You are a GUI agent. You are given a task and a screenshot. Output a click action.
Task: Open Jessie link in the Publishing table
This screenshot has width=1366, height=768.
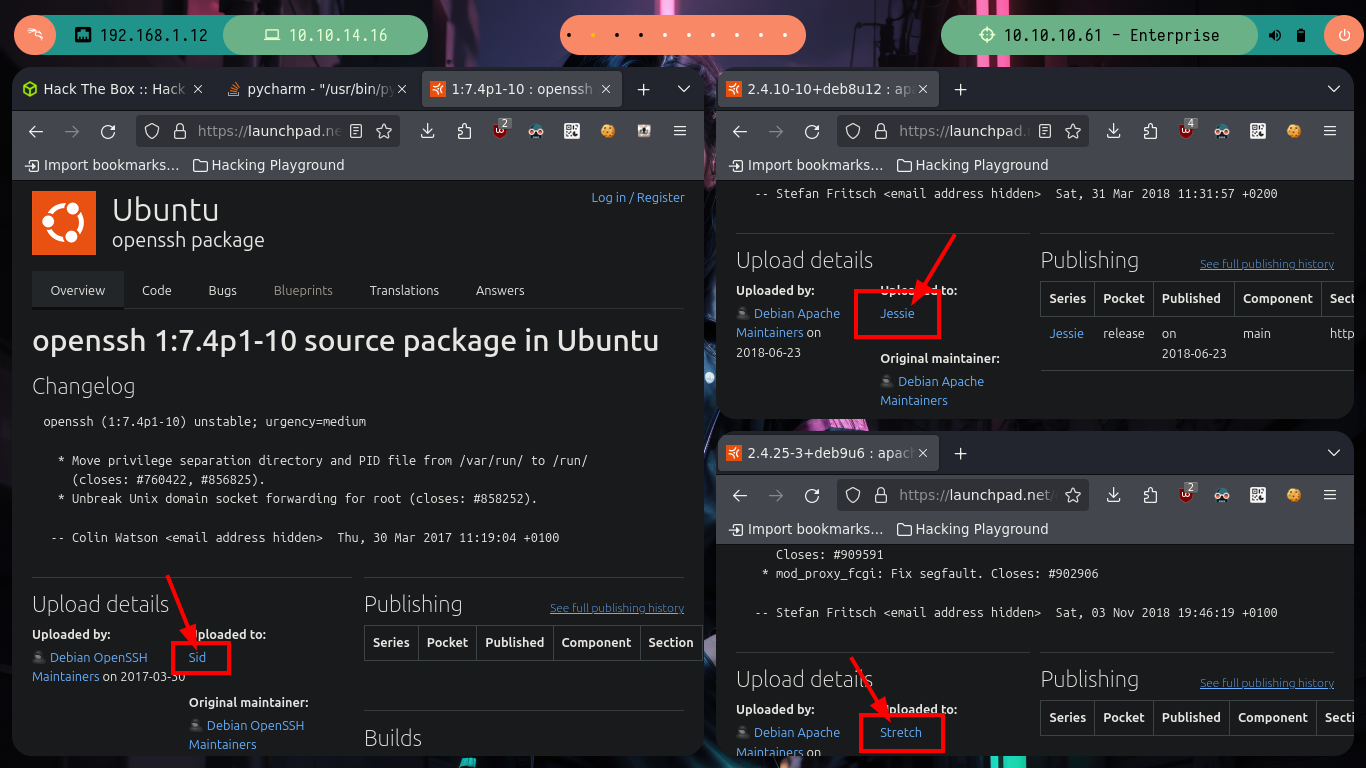click(1066, 333)
